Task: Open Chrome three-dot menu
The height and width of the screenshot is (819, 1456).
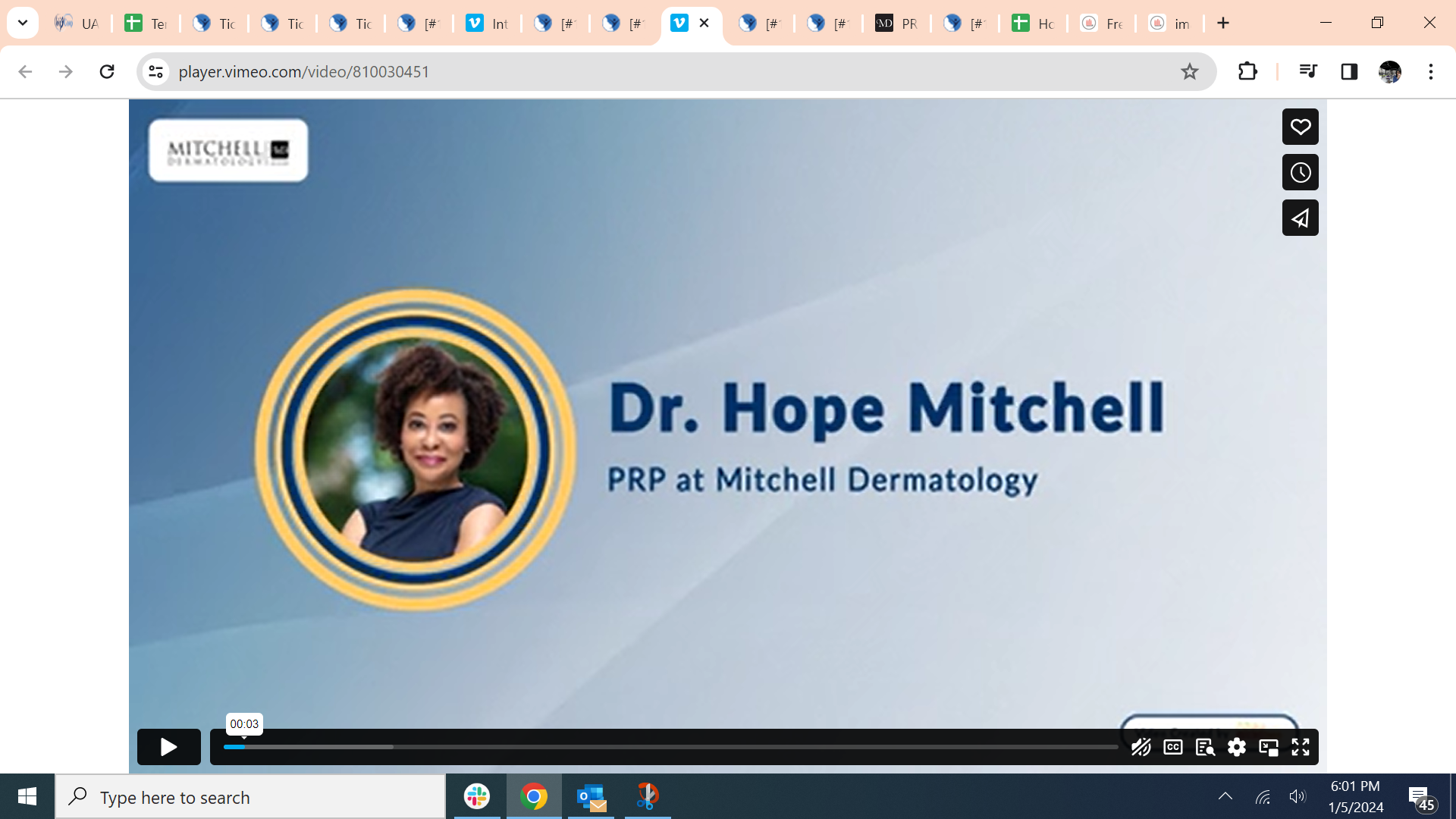Action: tap(1430, 71)
